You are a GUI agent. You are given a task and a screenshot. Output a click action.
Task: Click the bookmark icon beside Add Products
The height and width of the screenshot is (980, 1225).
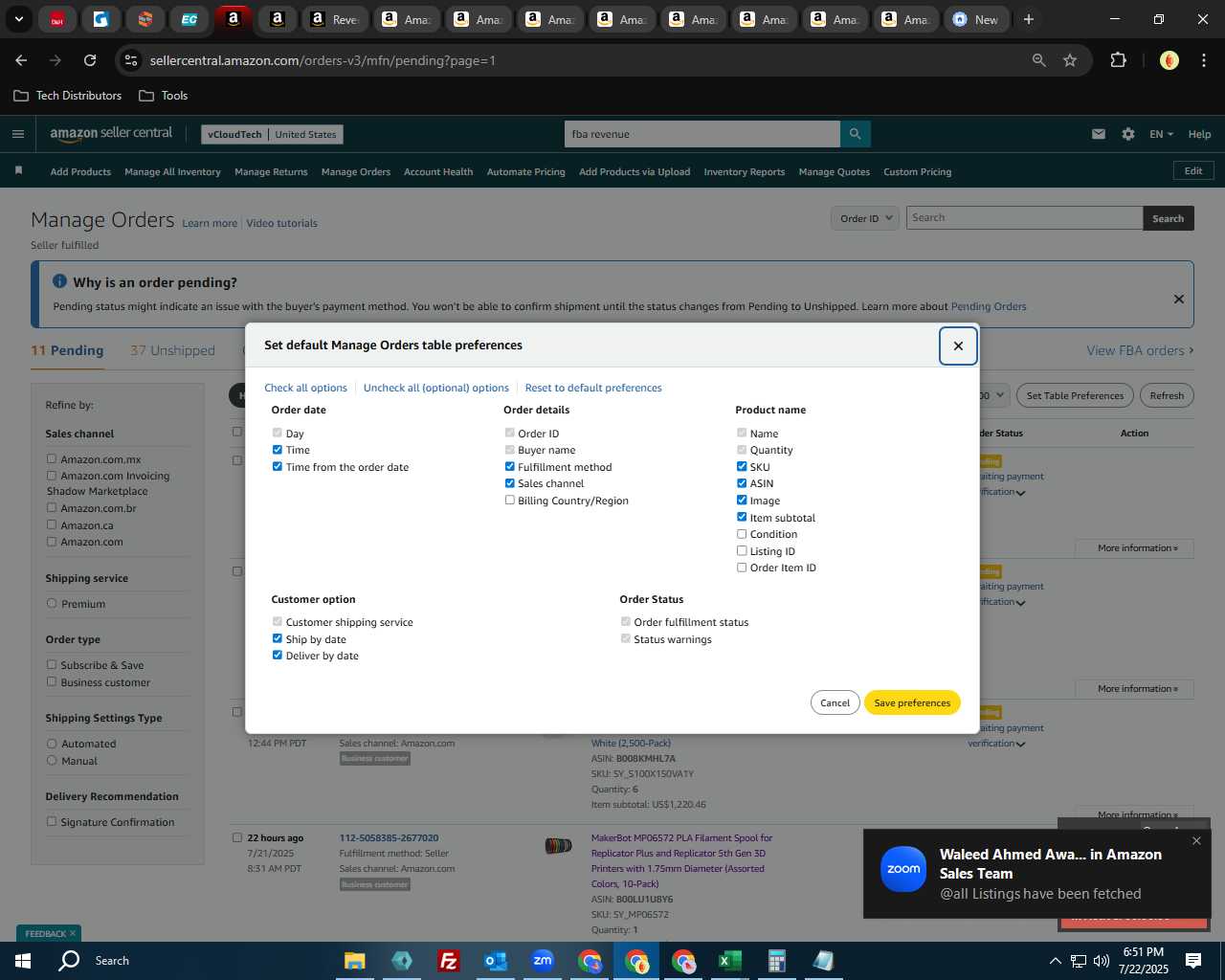click(x=18, y=171)
